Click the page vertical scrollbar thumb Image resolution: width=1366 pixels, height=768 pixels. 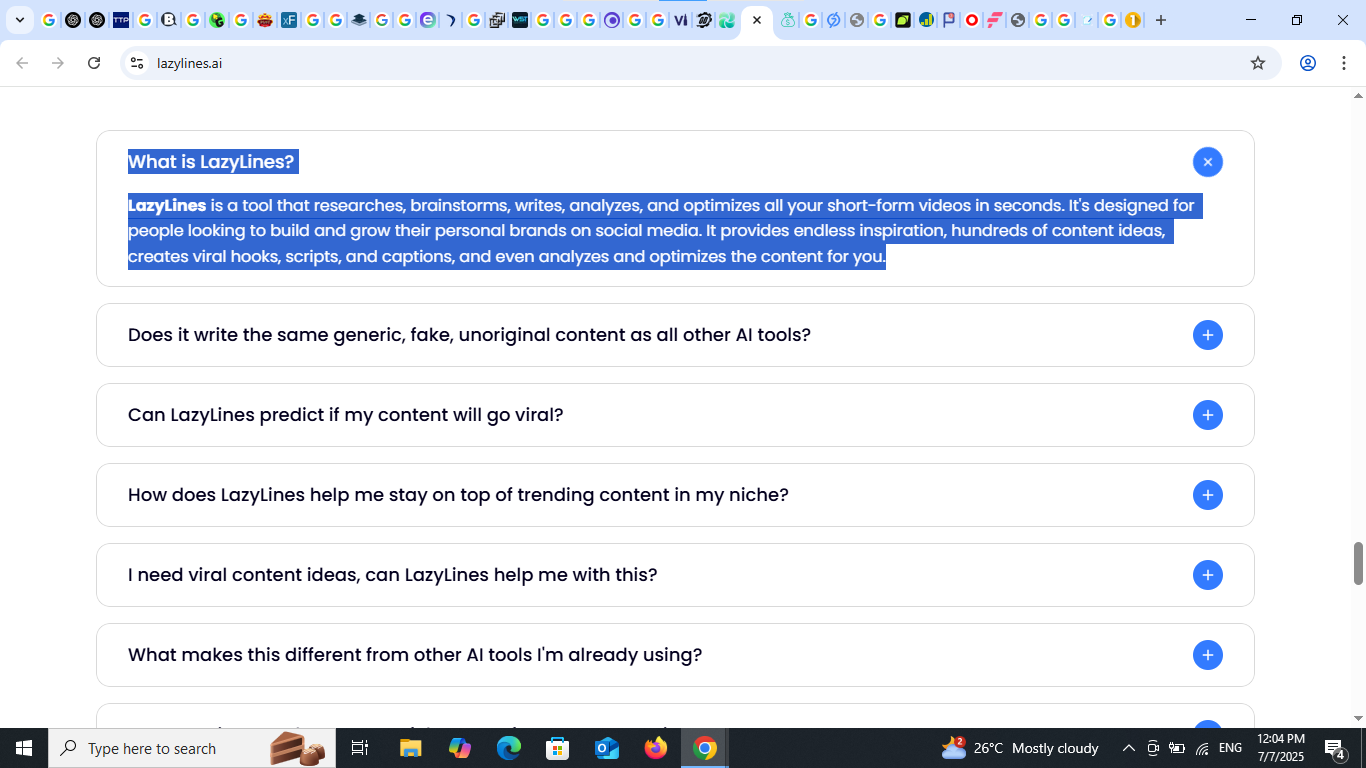pos(1358,564)
